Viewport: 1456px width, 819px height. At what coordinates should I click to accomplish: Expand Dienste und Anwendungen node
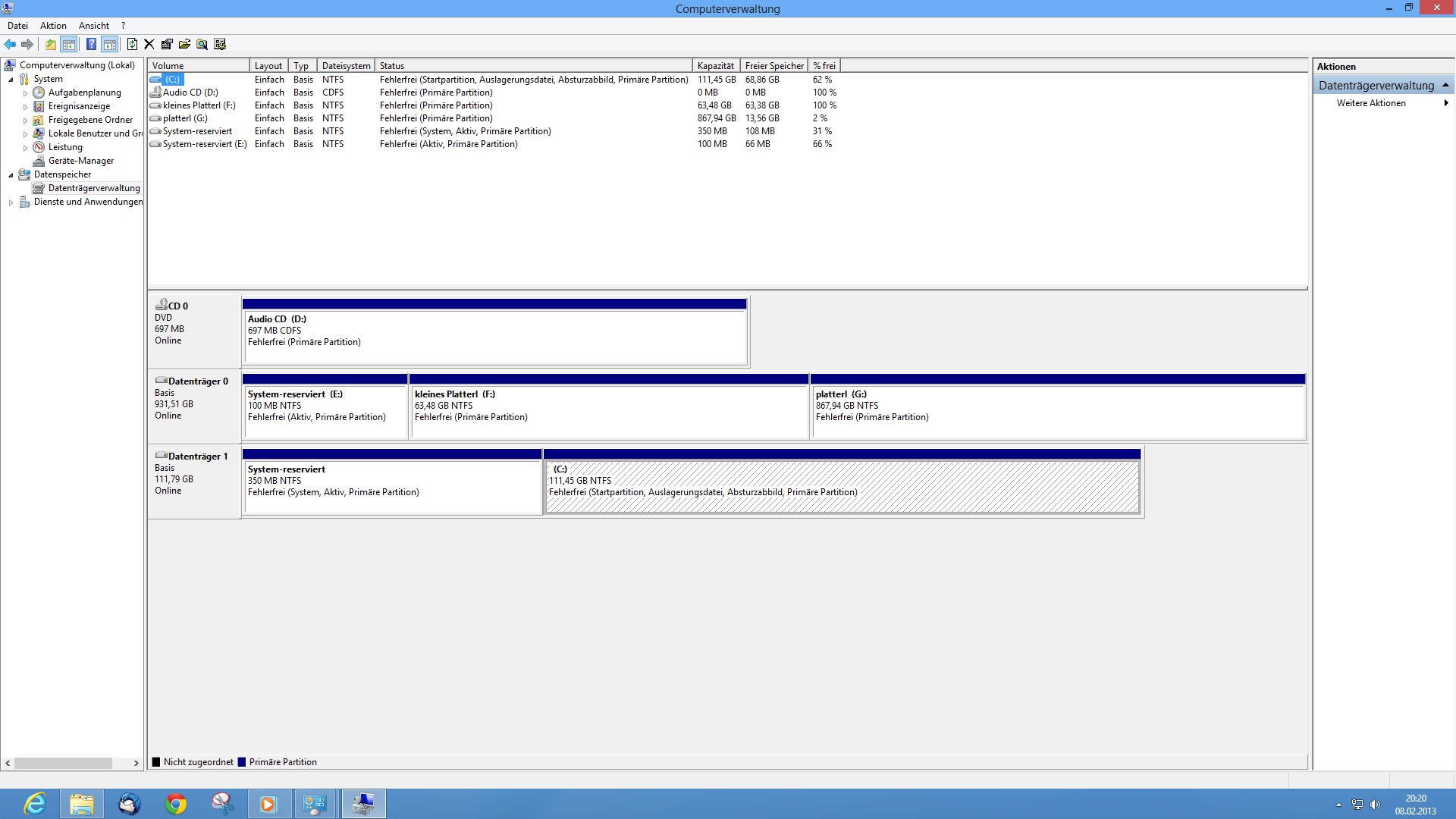coord(11,202)
